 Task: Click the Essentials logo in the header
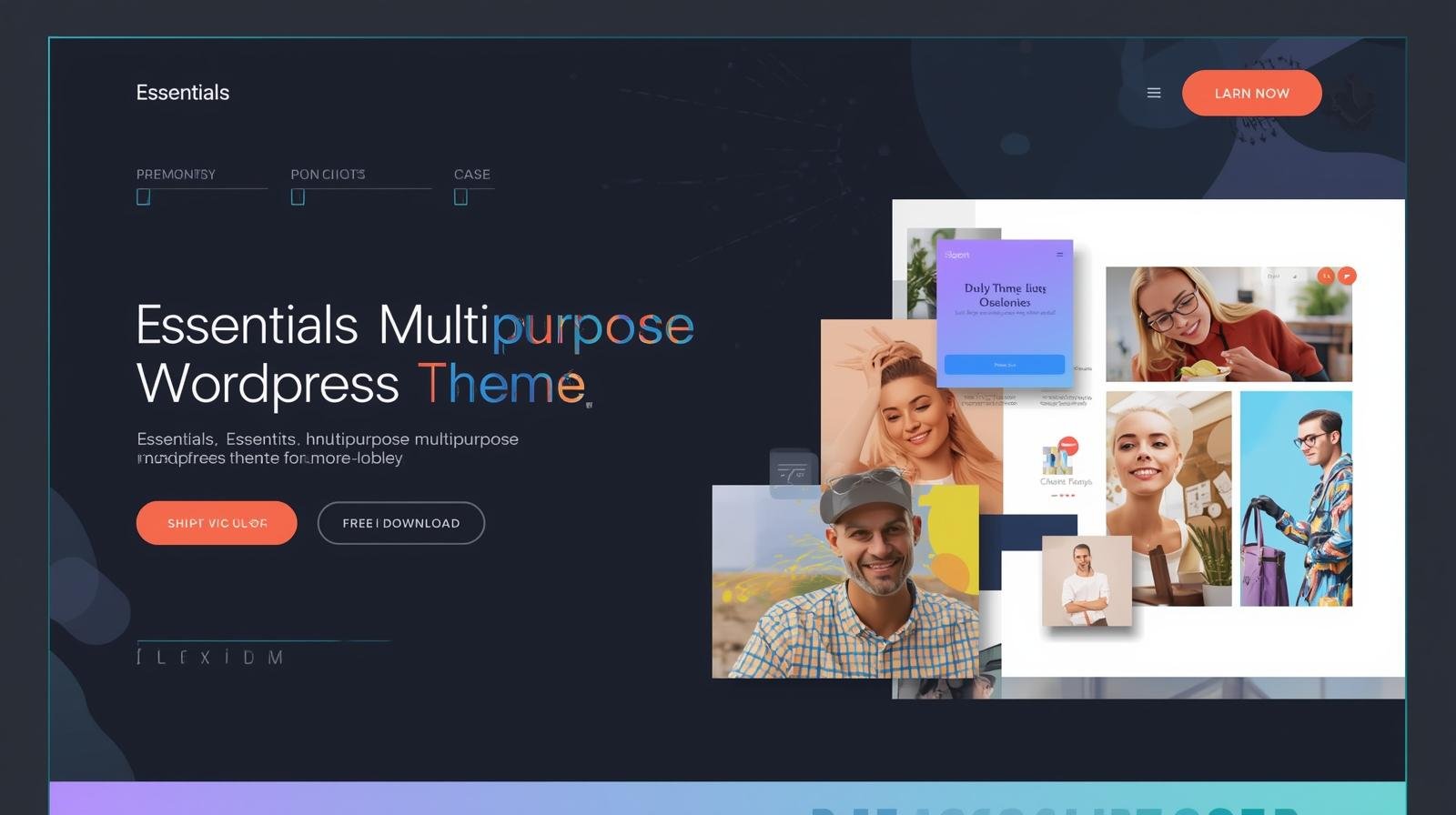(183, 93)
